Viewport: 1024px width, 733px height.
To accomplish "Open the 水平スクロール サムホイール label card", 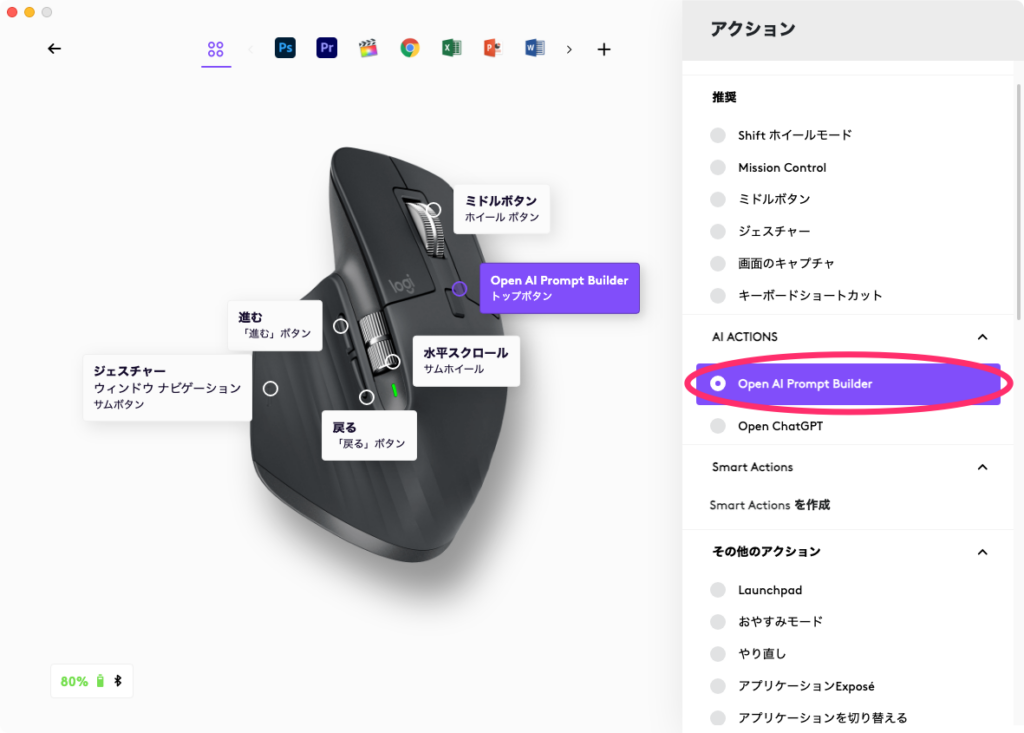I will pos(466,361).
